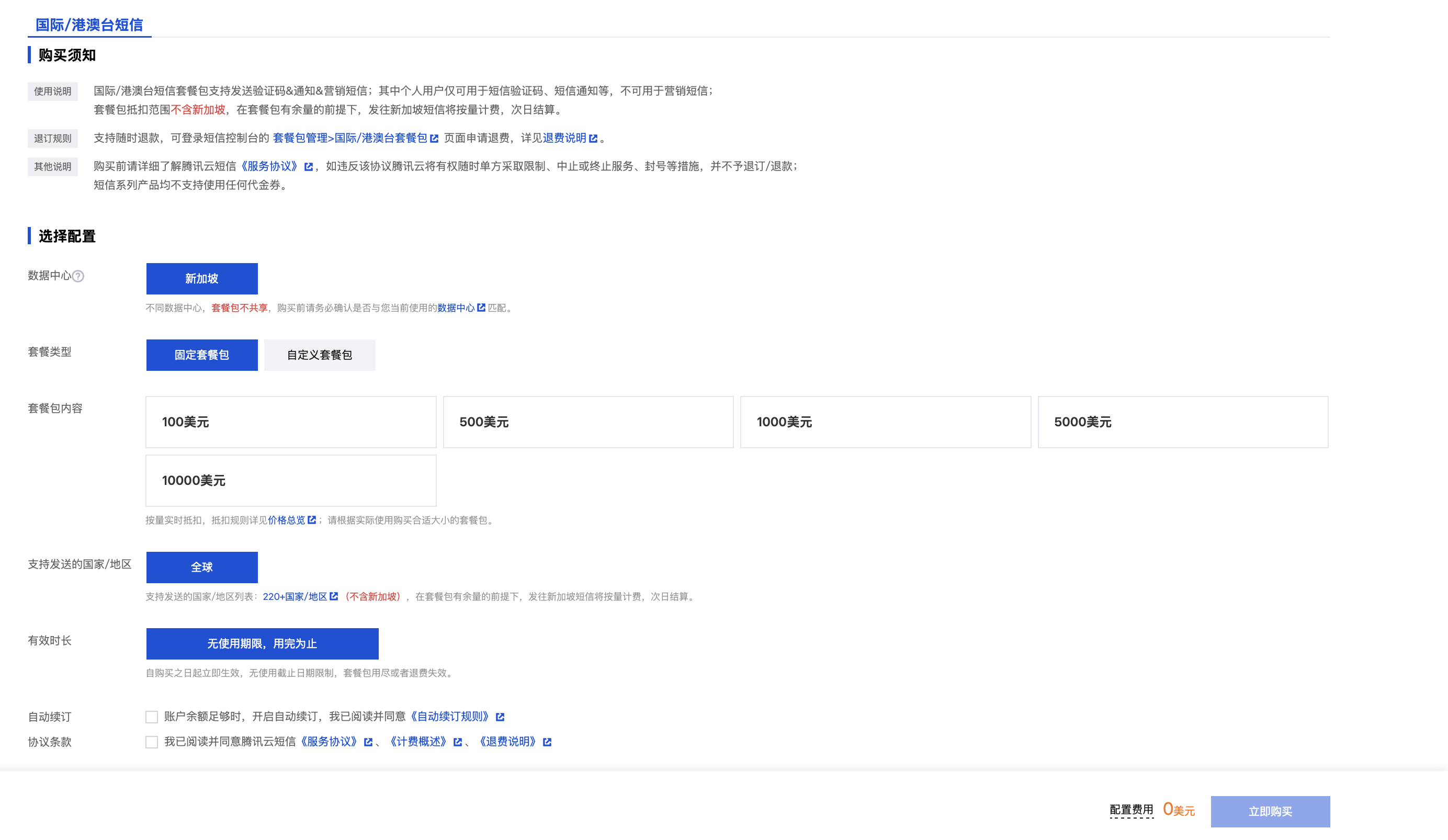Select the 国际/港澳台短信 tab

tap(89, 25)
